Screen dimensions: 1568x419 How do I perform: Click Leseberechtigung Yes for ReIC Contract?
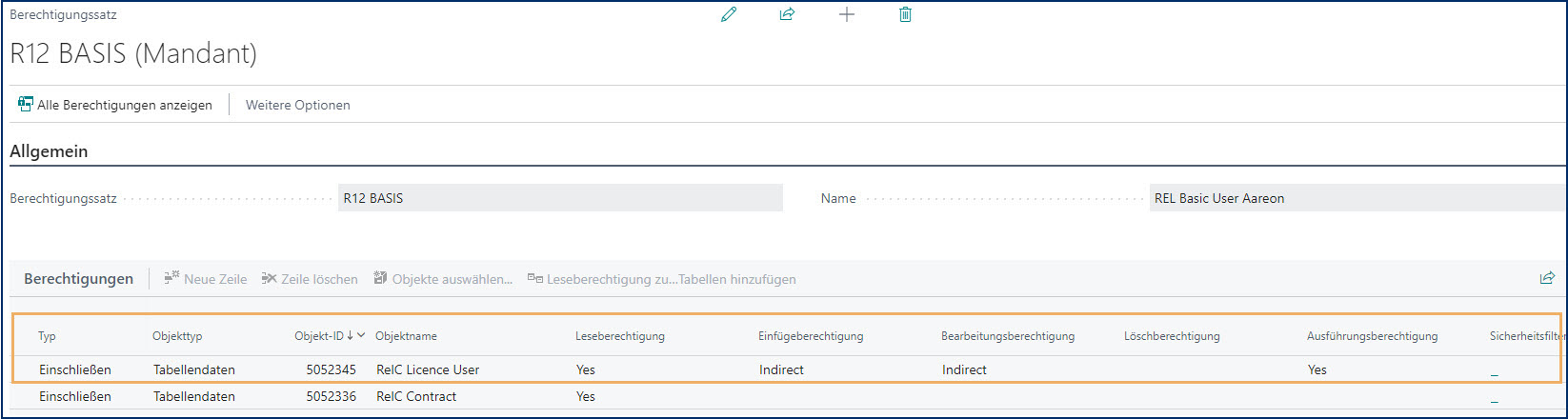click(x=586, y=396)
